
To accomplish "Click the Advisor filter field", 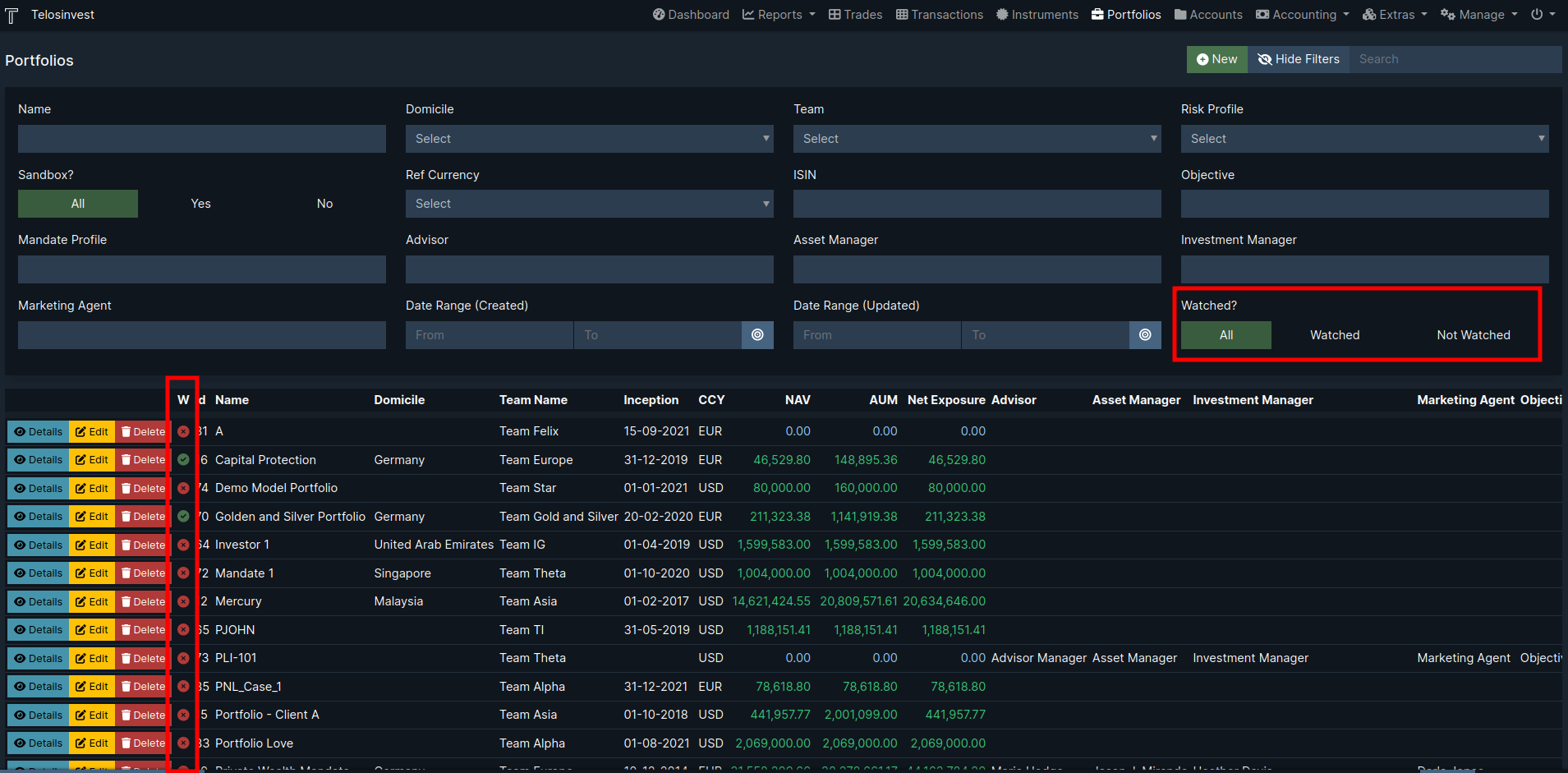I will pyautogui.click(x=590, y=269).
